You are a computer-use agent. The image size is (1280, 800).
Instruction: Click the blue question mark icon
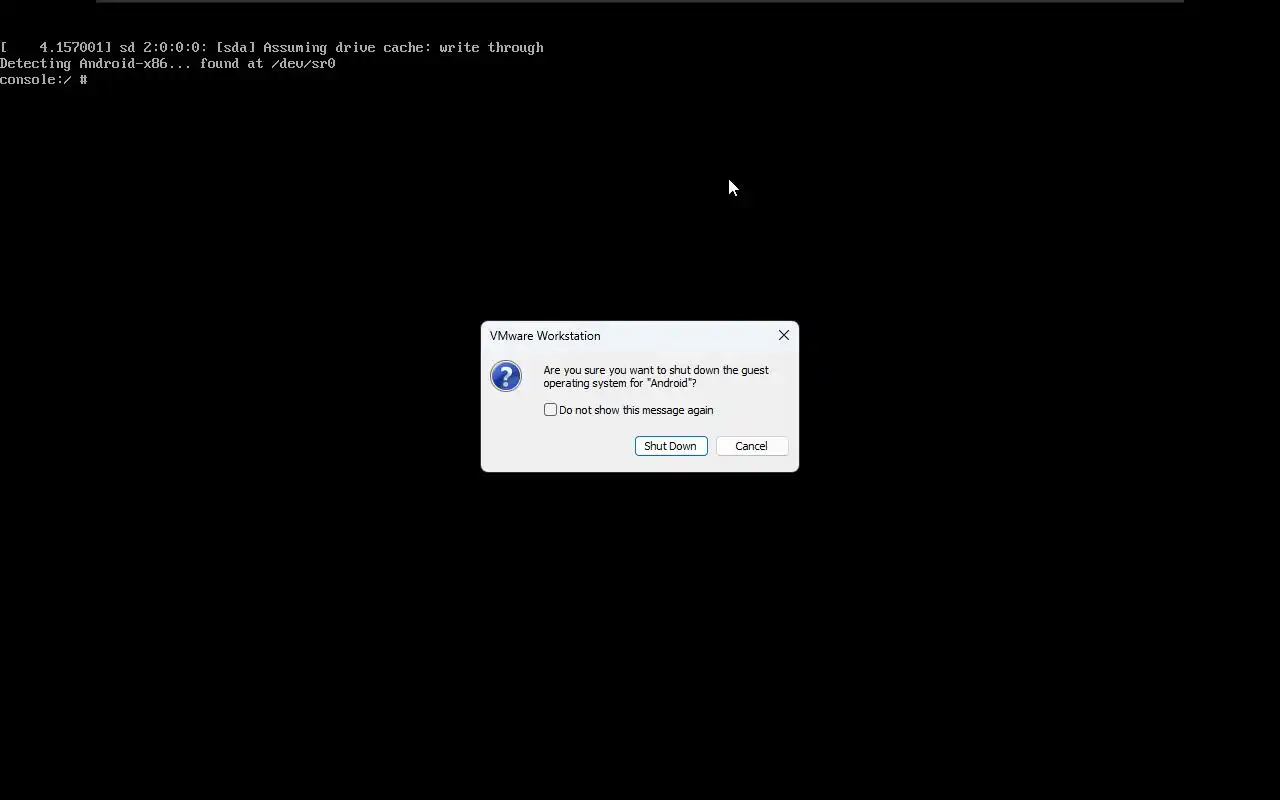point(506,376)
